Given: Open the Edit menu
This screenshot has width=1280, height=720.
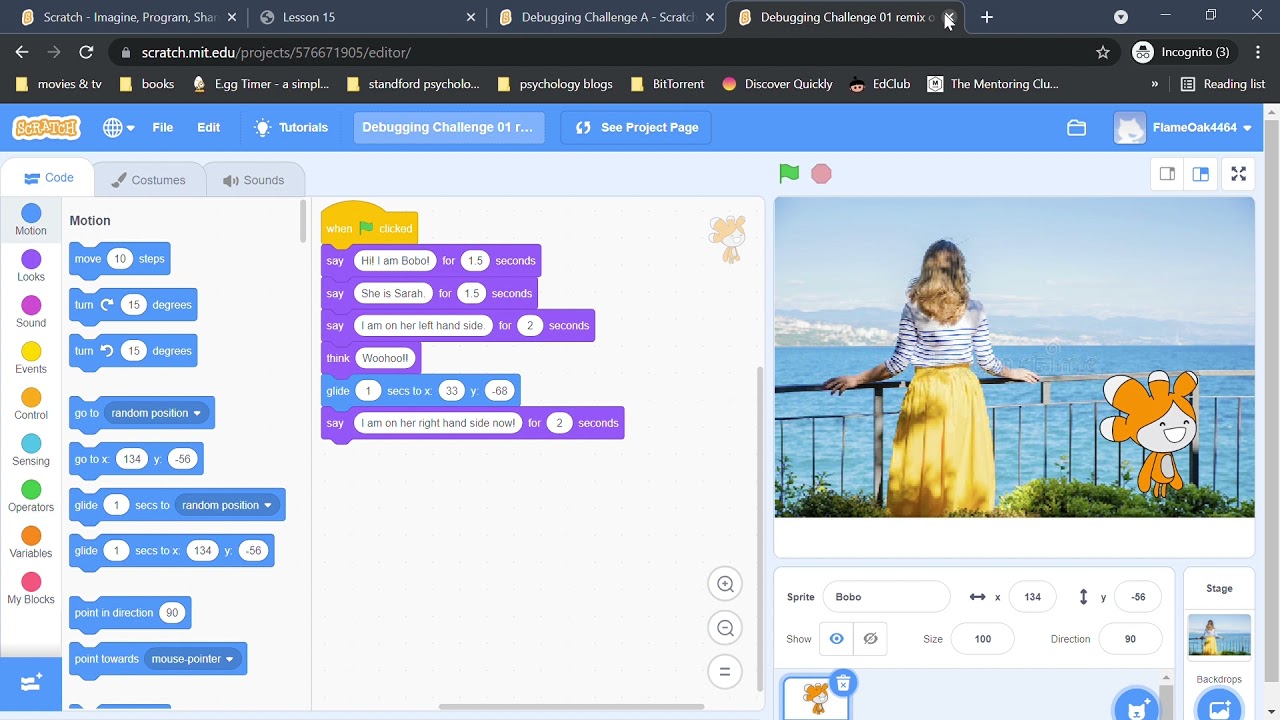Looking at the screenshot, I should (x=208, y=128).
